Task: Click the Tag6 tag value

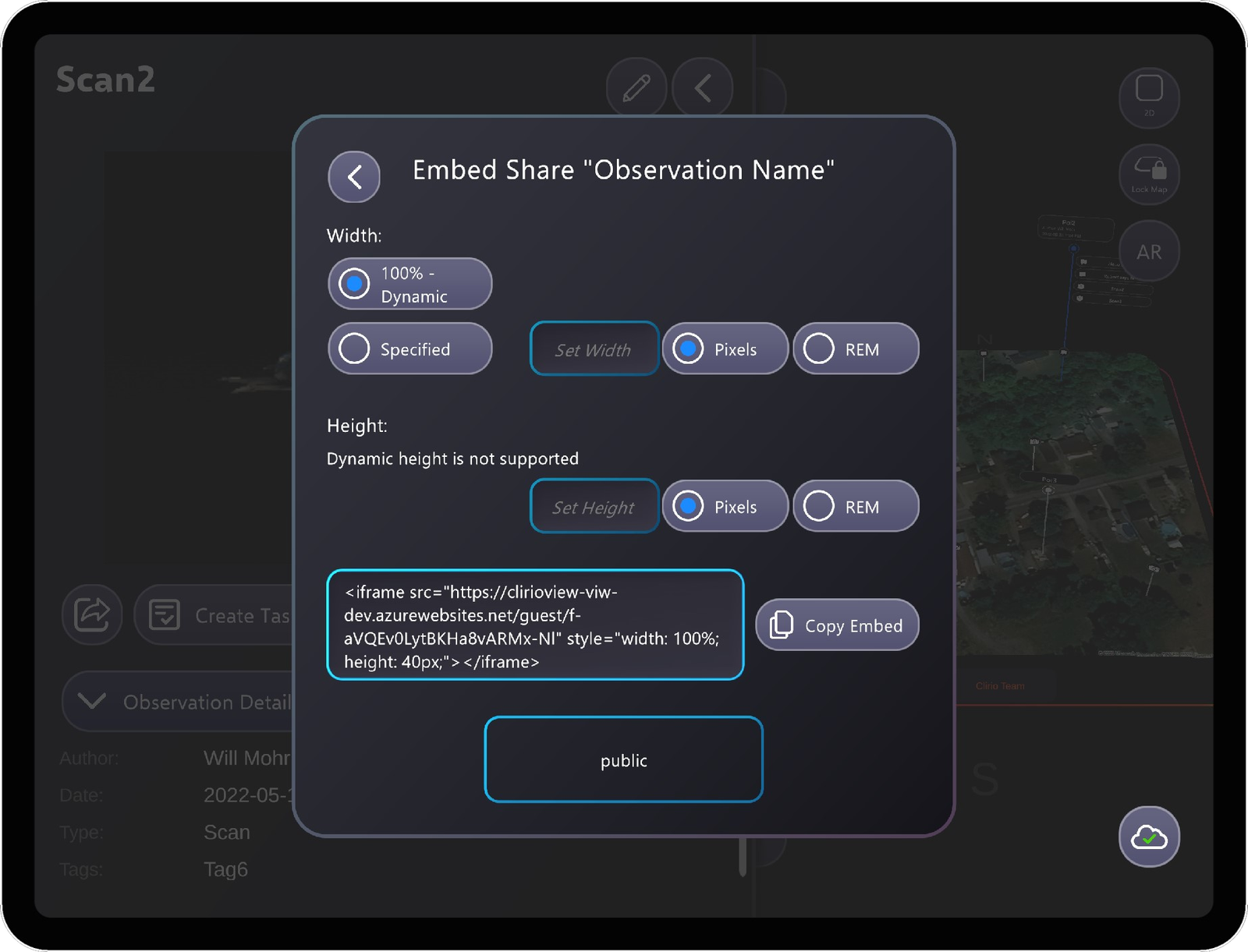Action: [225, 869]
